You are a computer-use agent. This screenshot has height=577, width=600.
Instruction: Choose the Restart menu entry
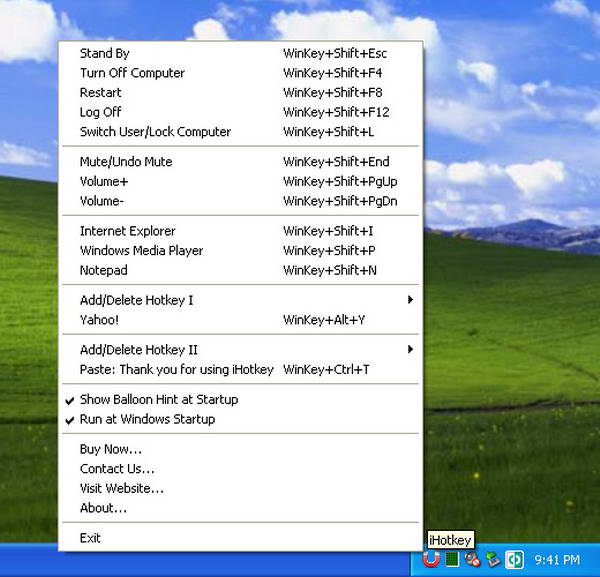[240, 92]
